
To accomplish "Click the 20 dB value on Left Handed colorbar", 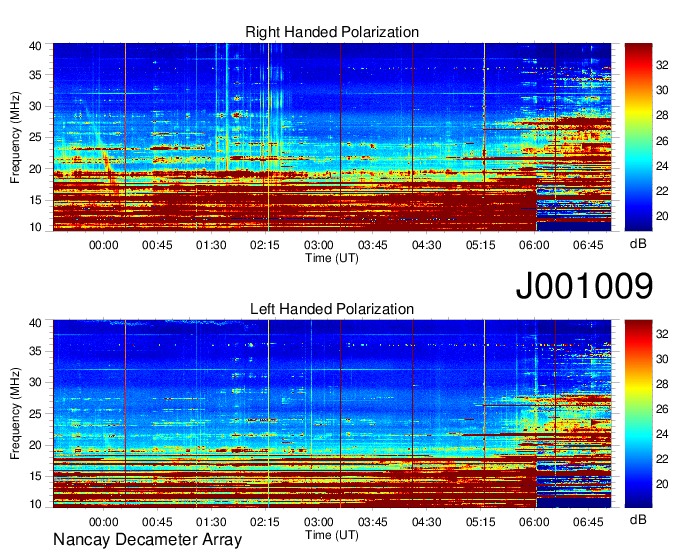I will point(662,484).
